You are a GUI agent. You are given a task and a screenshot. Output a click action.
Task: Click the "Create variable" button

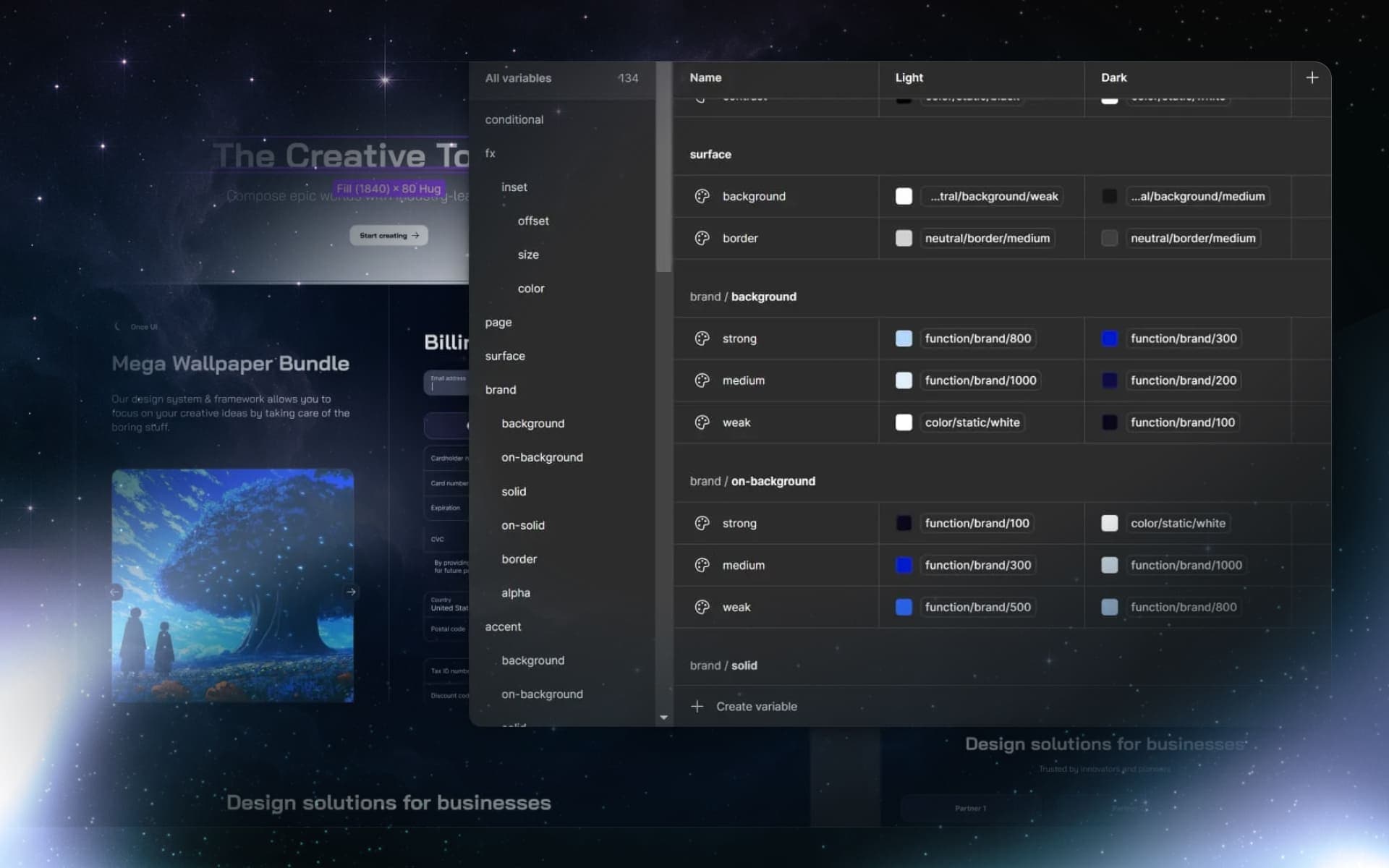pyautogui.click(x=756, y=706)
